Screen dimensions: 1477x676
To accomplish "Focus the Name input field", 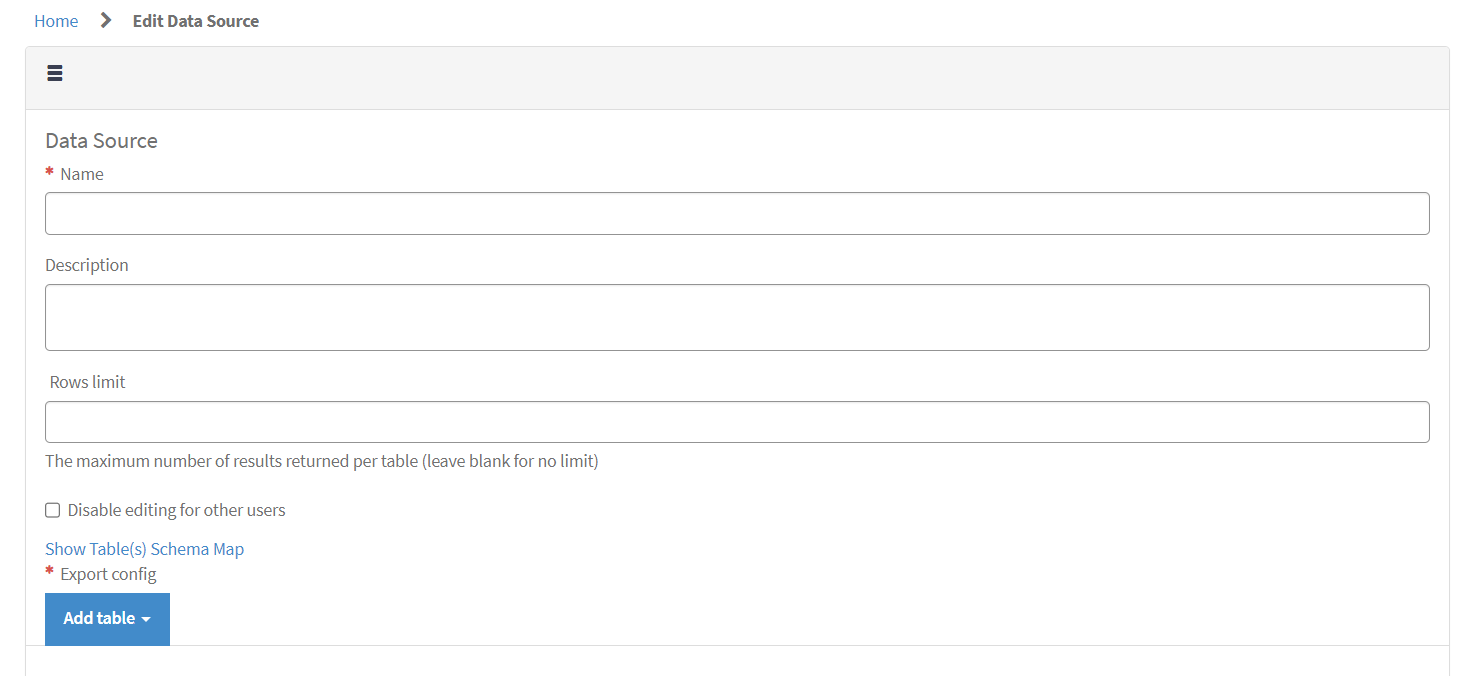I will (x=737, y=214).
